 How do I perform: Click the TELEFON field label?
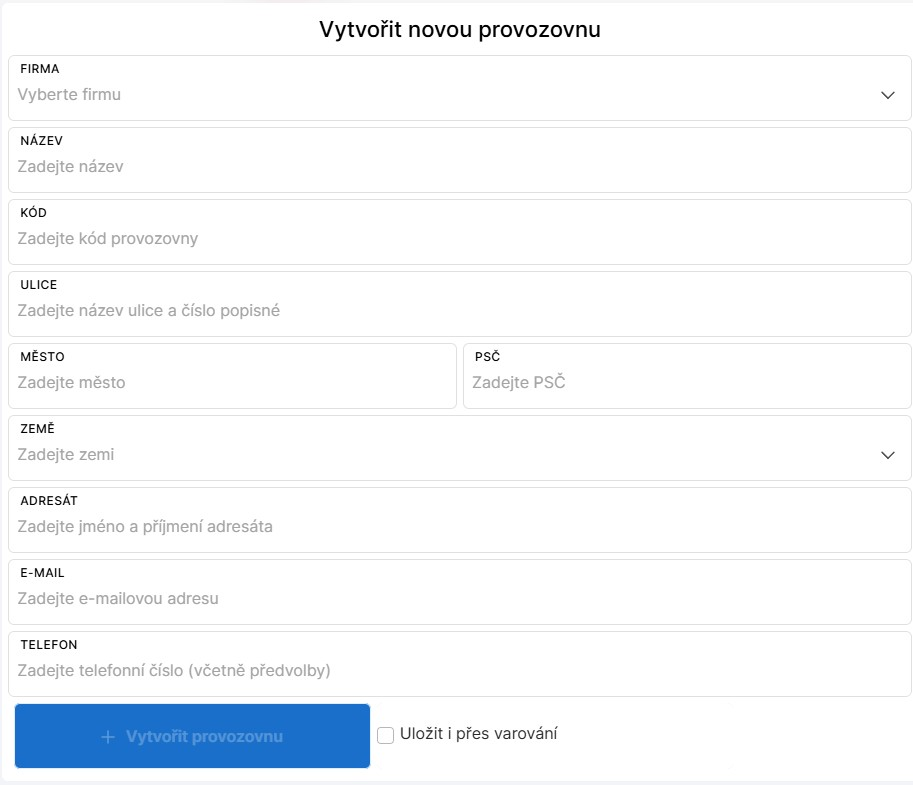pyautogui.click(x=49, y=645)
